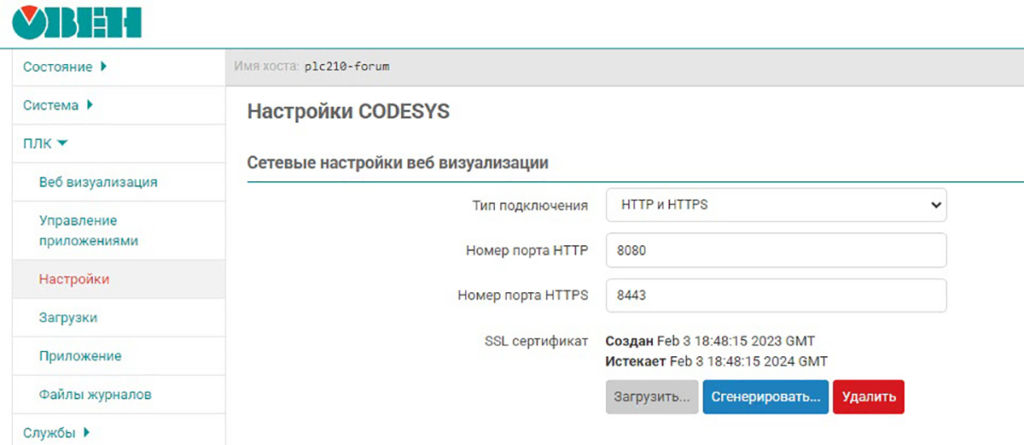This screenshot has width=1024, height=445.
Task: Click the HTTPS port number field
Action: click(776, 296)
